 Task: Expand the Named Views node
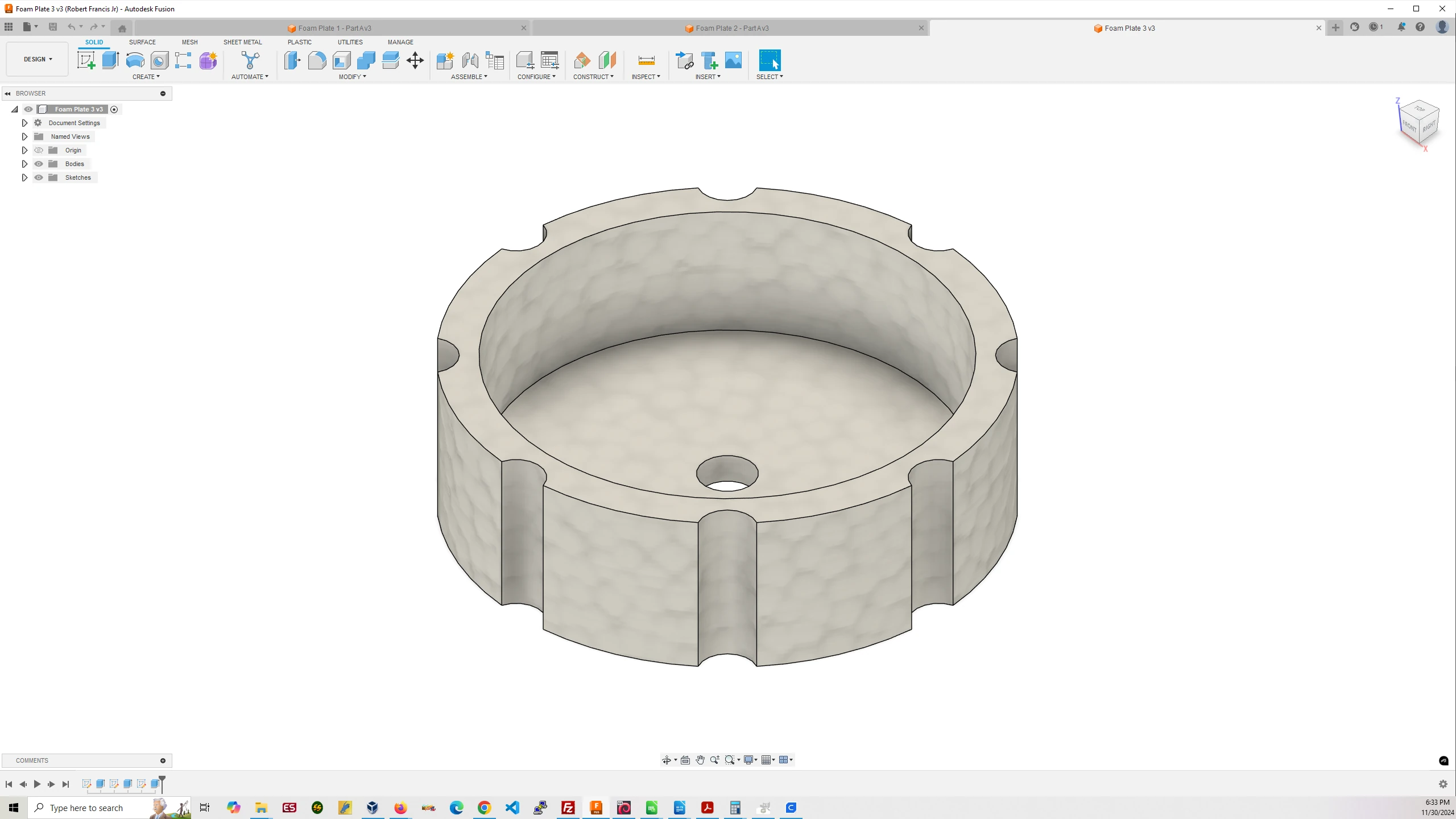coord(24,136)
